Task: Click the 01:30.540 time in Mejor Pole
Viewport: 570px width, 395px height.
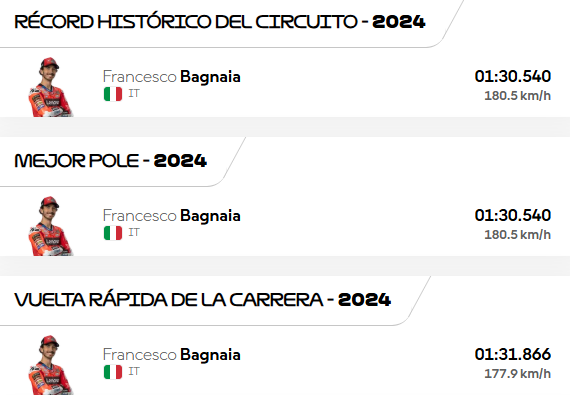Action: (513, 215)
